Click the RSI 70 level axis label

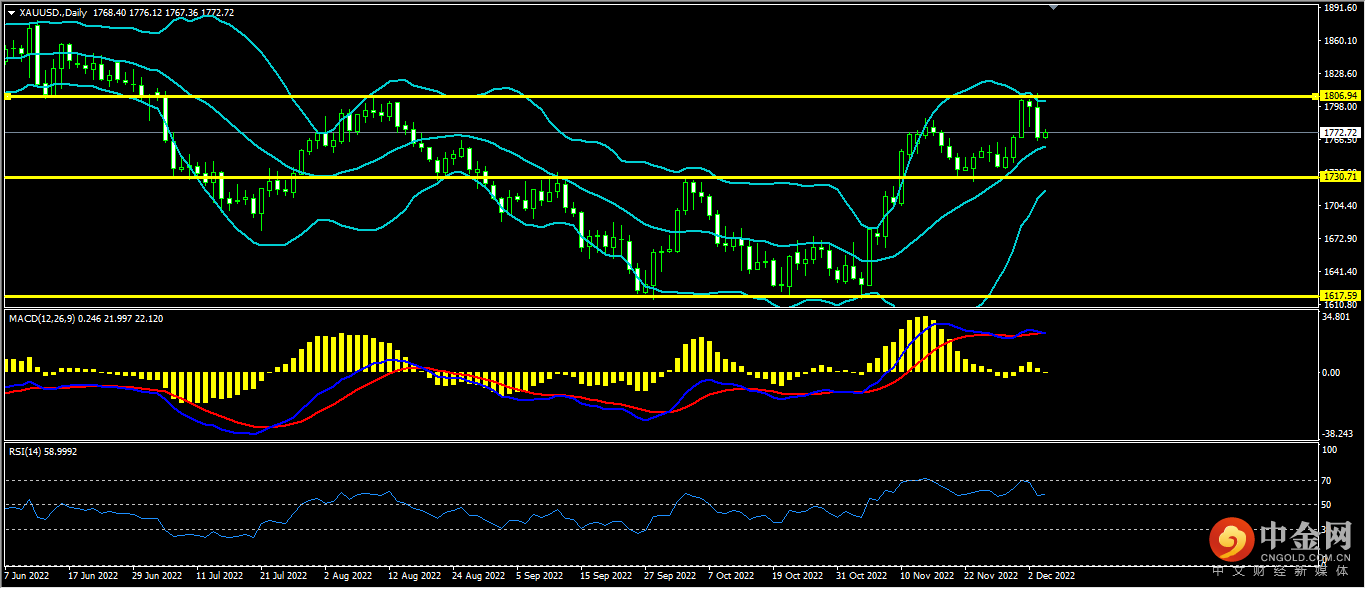1329,481
